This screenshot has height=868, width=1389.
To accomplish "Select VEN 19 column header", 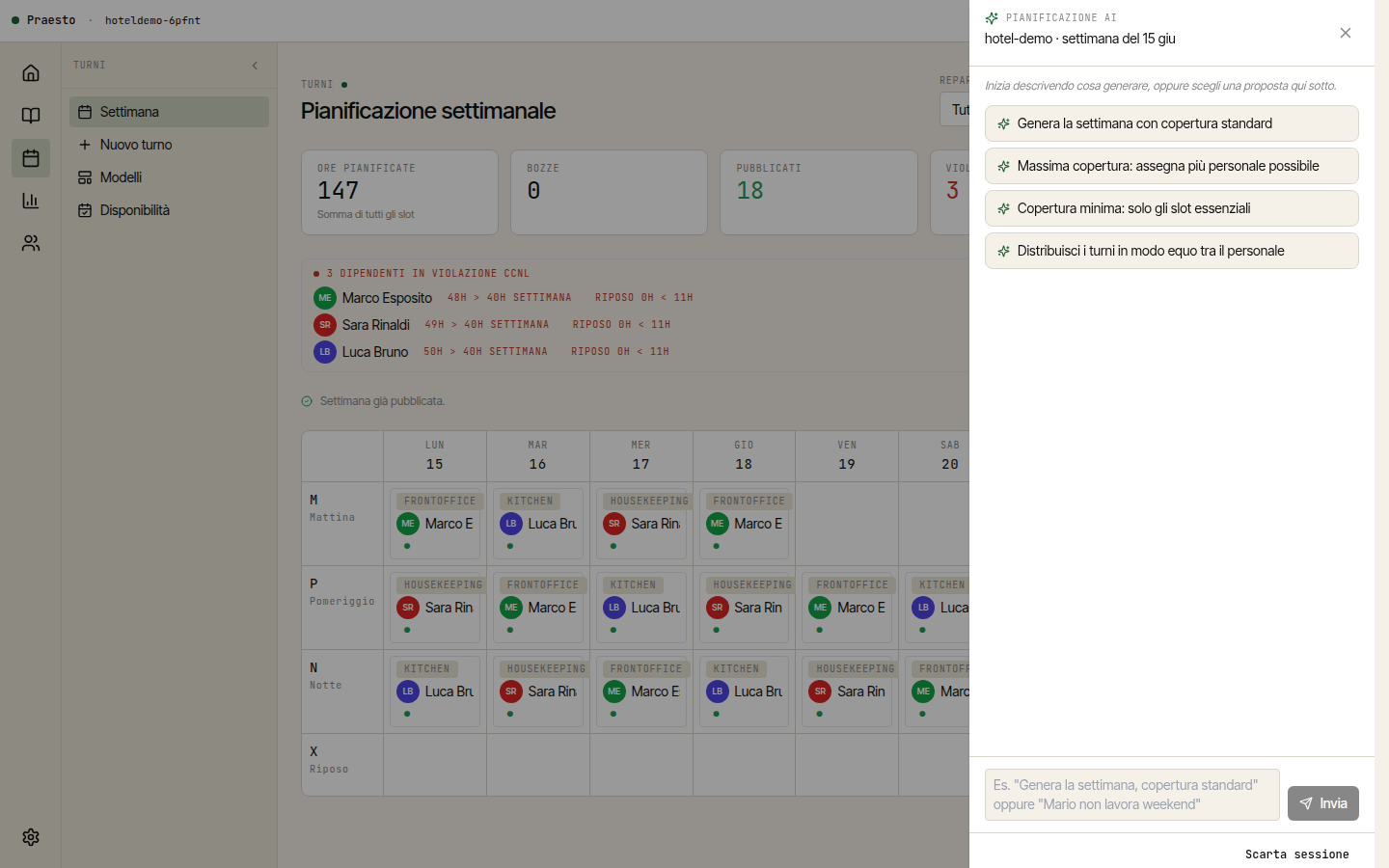I will (x=847, y=456).
